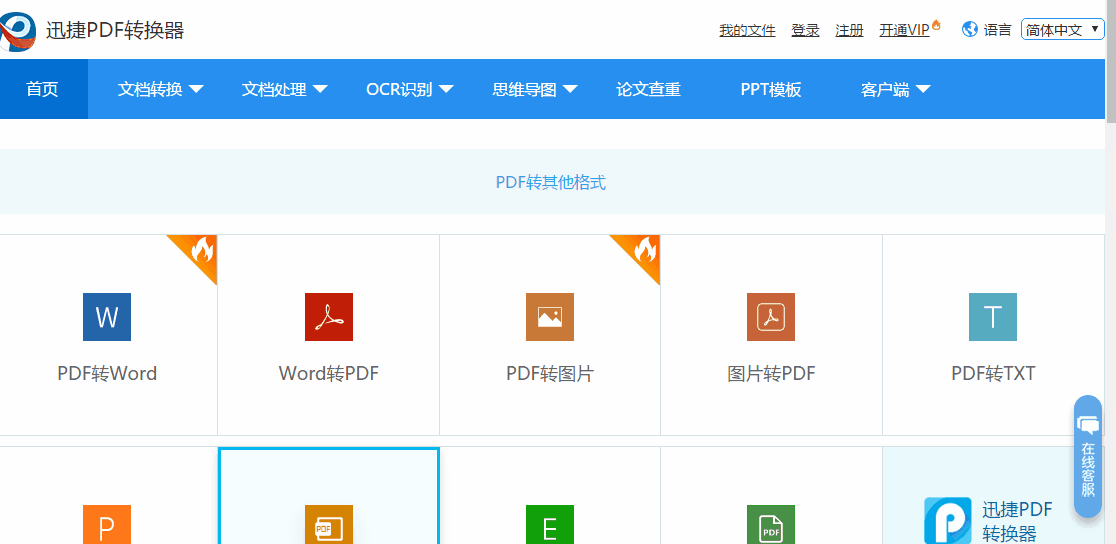Click the orange P PowerPoint icon
This screenshot has height=544, width=1116.
pos(107,525)
